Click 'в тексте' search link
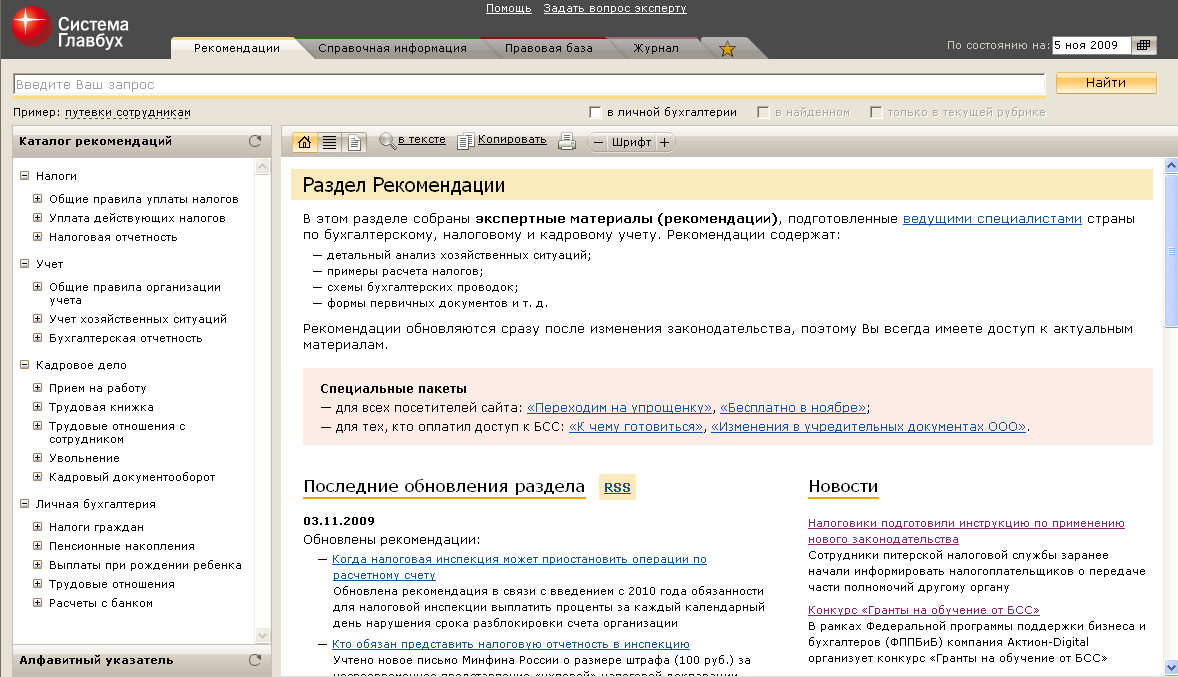Screen dimensions: 1178x677 (x=421, y=139)
